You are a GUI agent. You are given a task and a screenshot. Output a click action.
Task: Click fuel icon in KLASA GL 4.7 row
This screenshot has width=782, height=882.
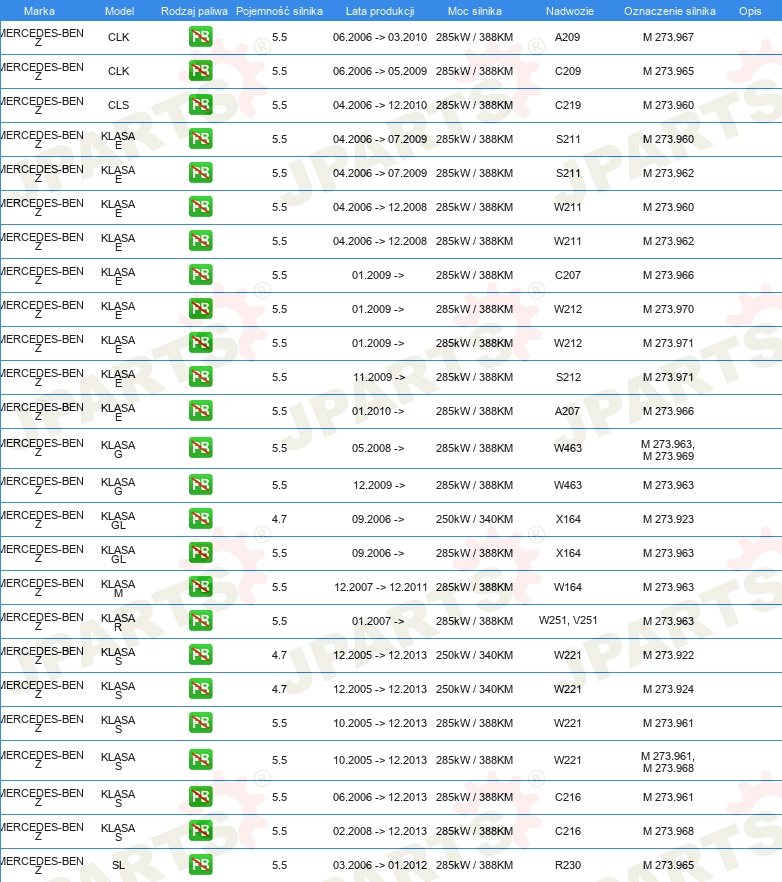[x=200, y=519]
